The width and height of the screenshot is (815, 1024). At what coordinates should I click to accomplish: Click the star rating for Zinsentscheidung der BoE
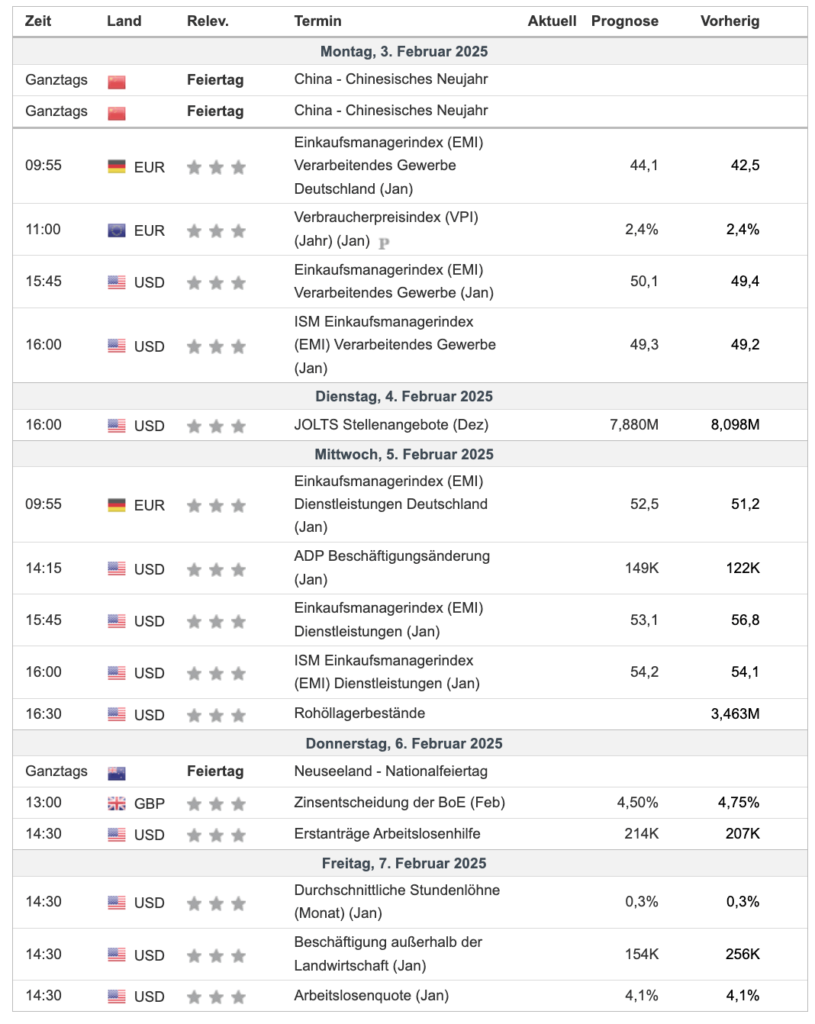click(x=216, y=803)
